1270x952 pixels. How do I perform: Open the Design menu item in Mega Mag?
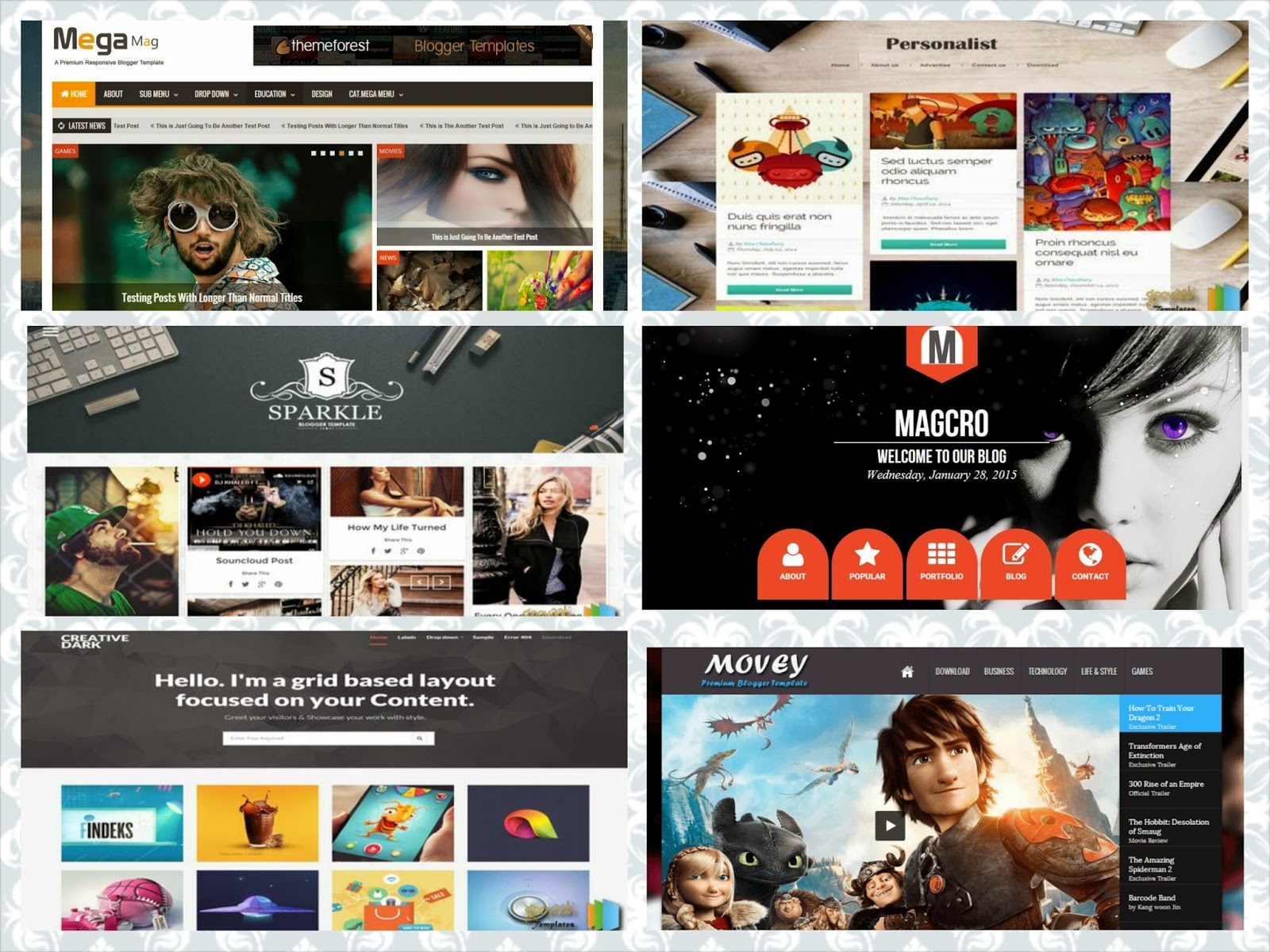click(x=321, y=94)
